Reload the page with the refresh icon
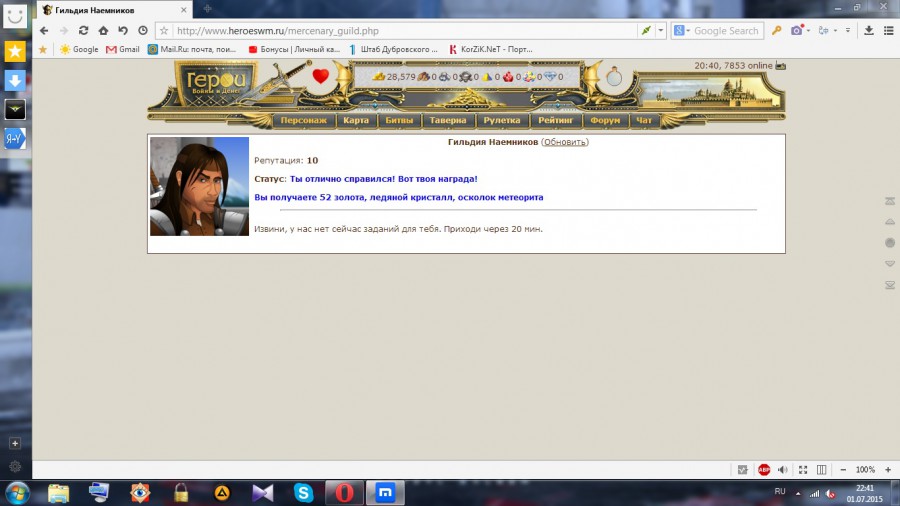Image resolution: width=900 pixels, height=506 pixels. point(83,30)
